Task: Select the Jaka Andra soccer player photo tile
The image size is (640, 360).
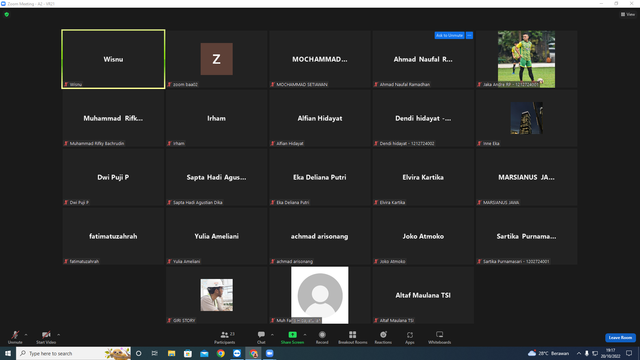Action: click(527, 59)
